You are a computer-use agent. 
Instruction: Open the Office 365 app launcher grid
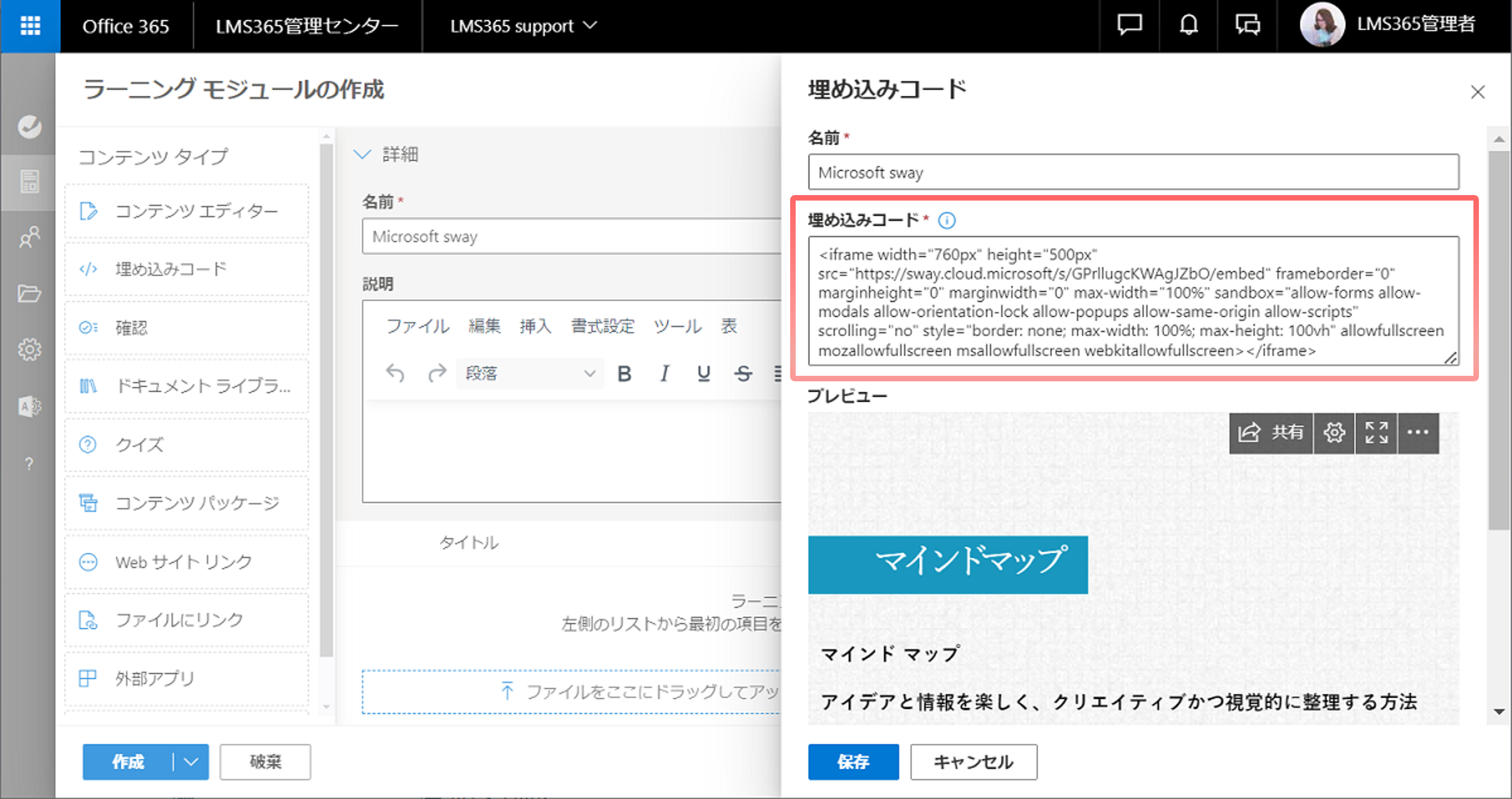(x=30, y=26)
